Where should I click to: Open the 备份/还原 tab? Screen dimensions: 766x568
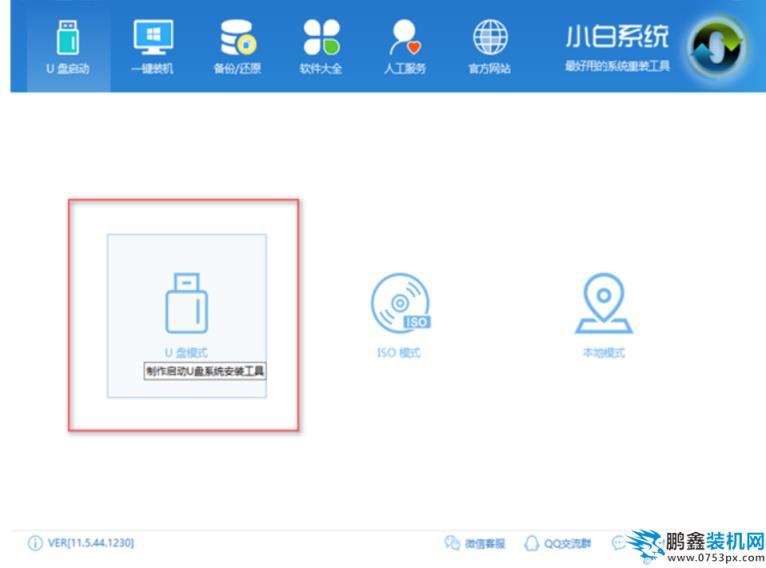click(237, 48)
